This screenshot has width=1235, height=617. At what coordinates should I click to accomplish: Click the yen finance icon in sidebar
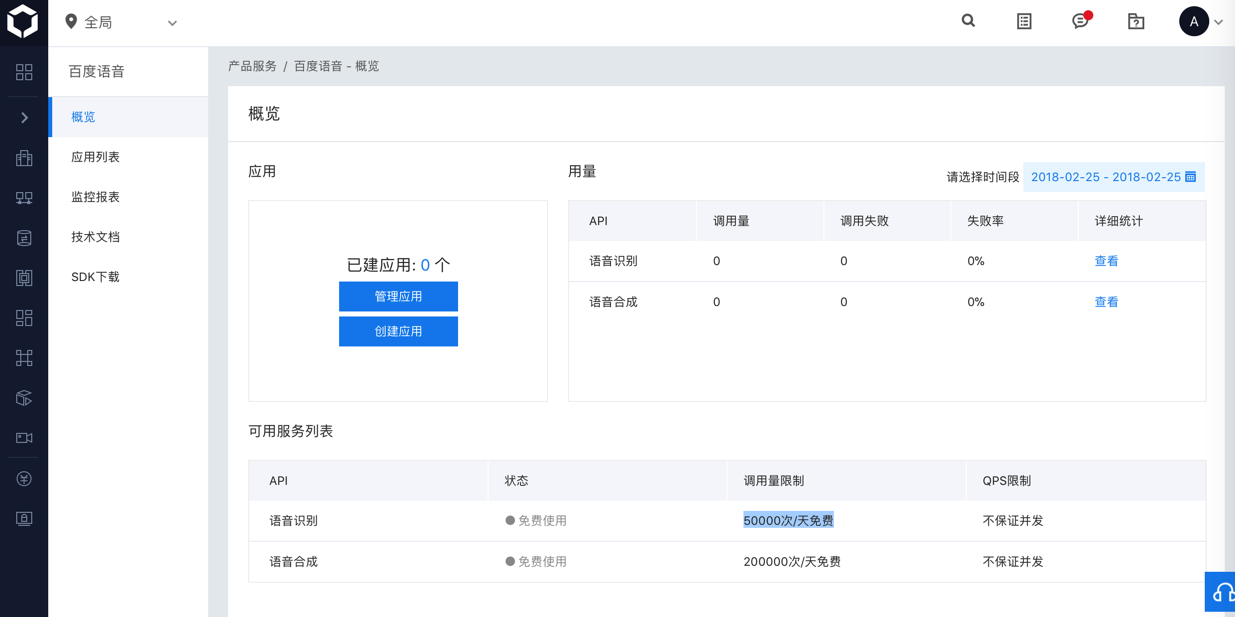pyautogui.click(x=24, y=478)
